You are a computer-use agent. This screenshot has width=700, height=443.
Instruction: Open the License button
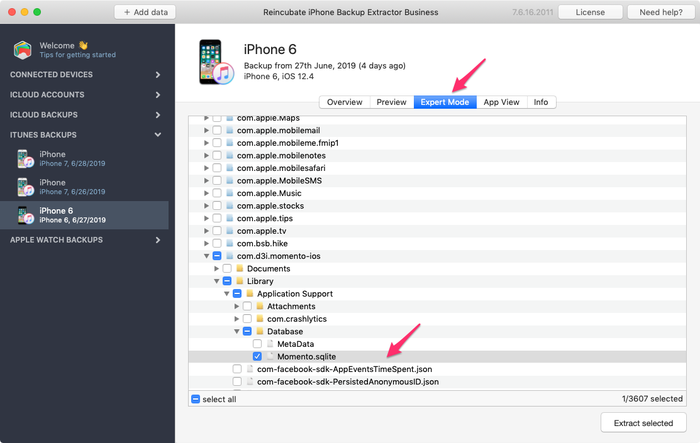(x=590, y=12)
